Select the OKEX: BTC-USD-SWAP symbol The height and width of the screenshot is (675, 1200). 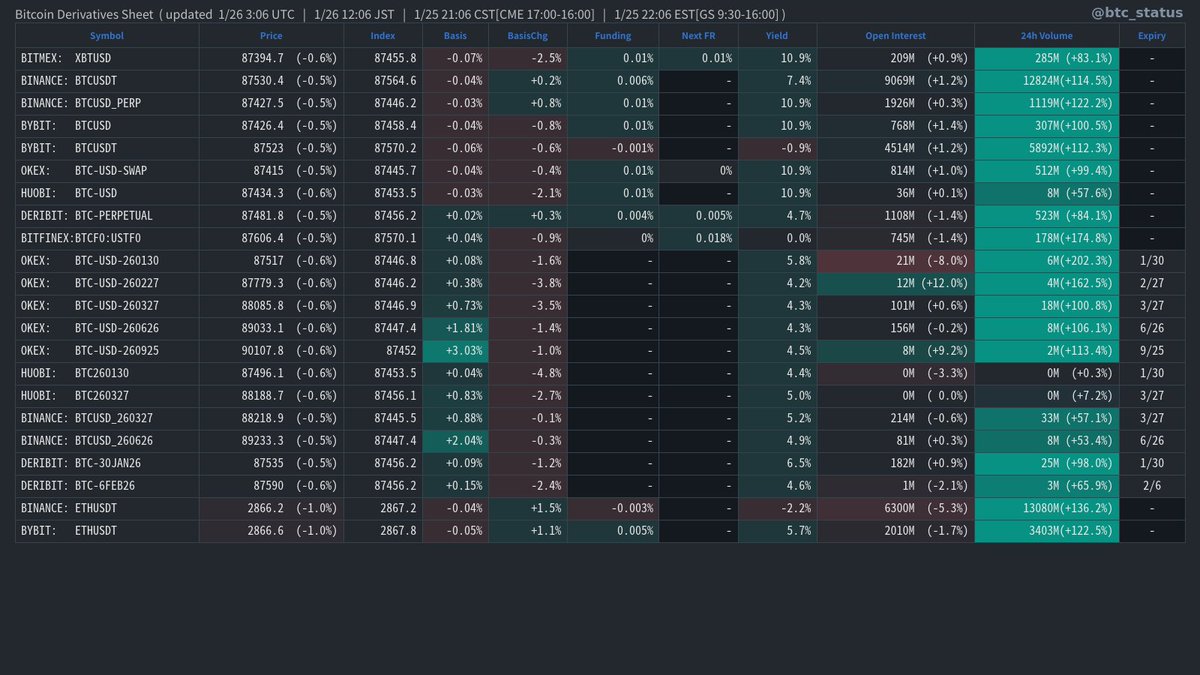click(x=84, y=170)
